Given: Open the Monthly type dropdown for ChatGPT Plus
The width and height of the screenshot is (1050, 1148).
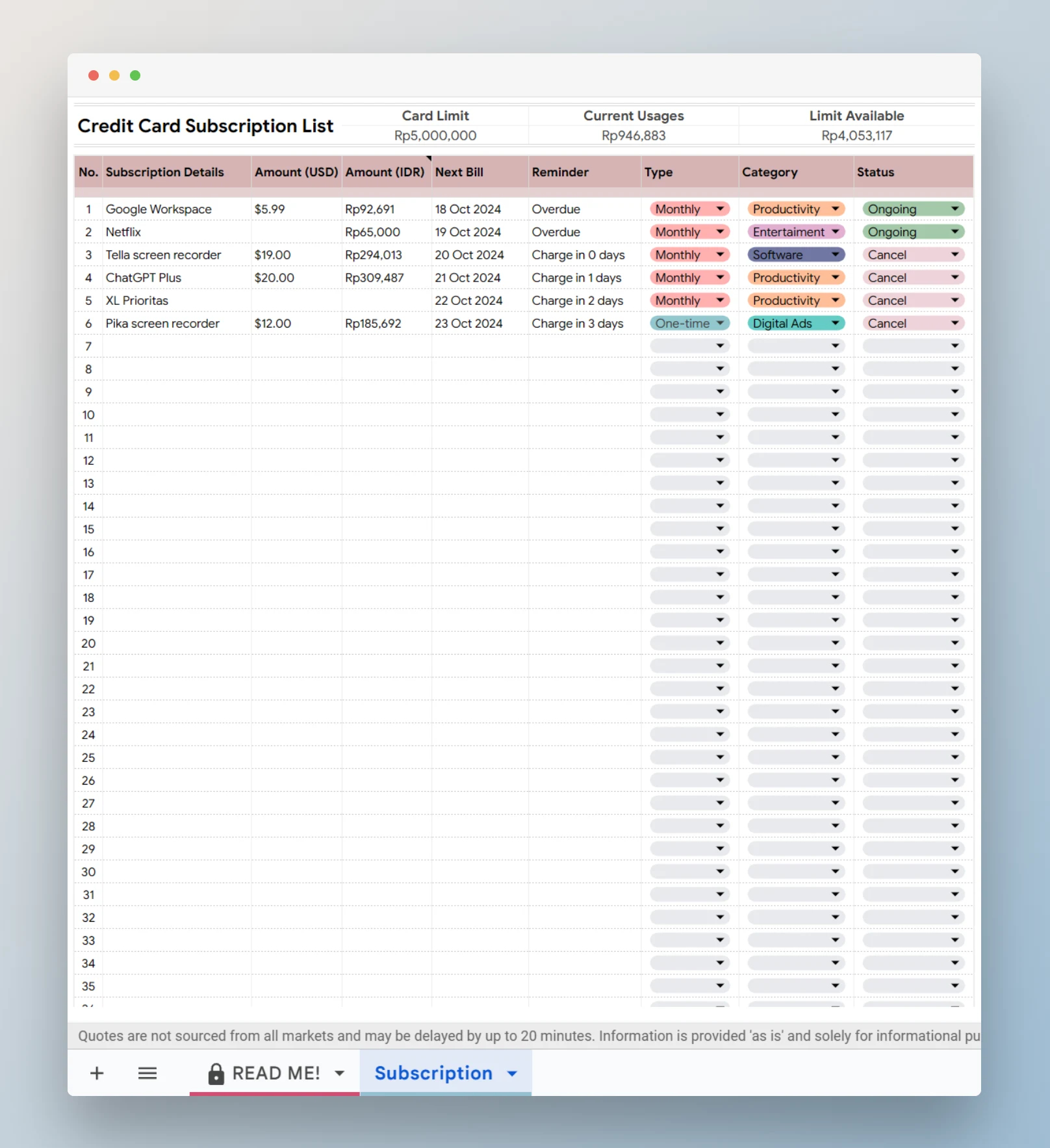Looking at the screenshot, I should pyautogui.click(x=689, y=278).
